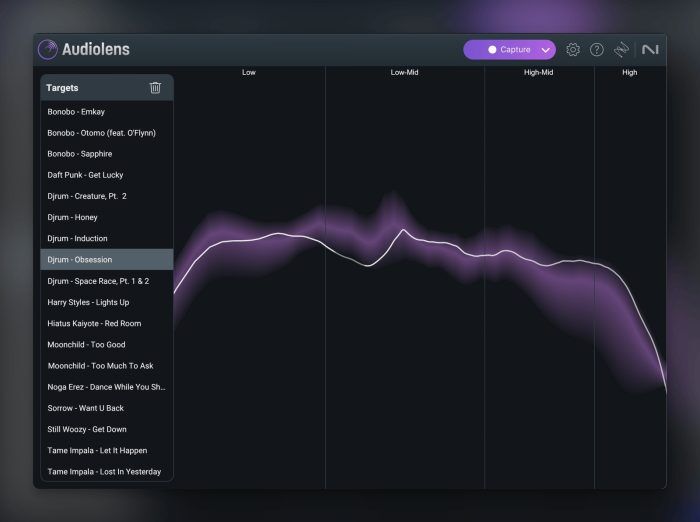Click the Low frequency band label
Image resolution: width=700 pixels, height=522 pixels.
click(x=248, y=73)
